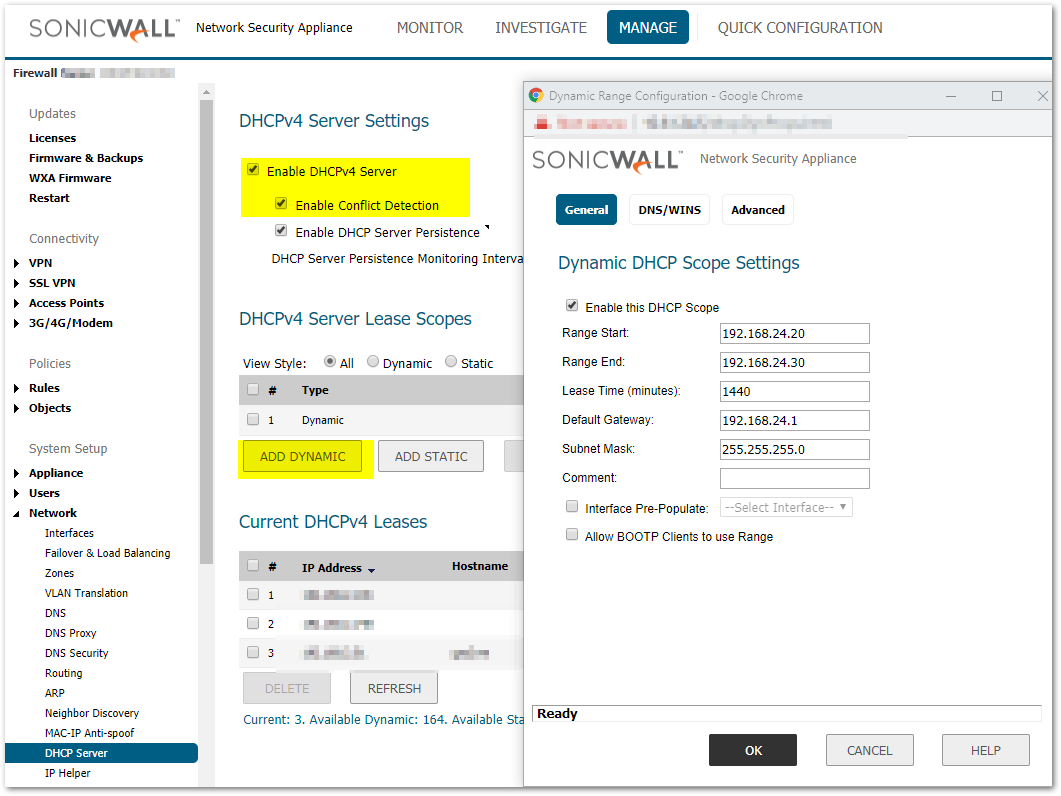This screenshot has width=1061, height=796.
Task: Open the Select Interface dropdown
Action: point(786,507)
